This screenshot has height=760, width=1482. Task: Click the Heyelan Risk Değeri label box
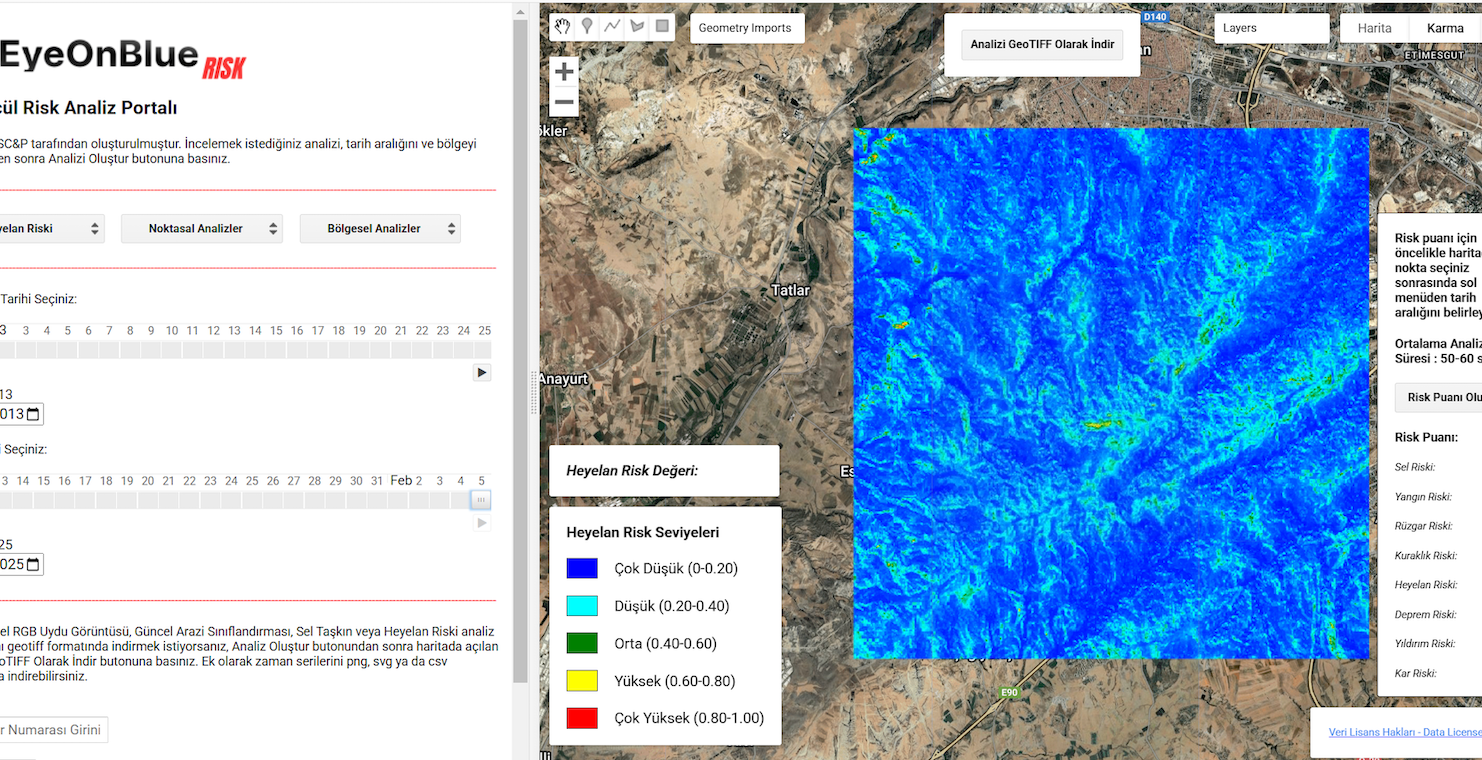pos(664,471)
